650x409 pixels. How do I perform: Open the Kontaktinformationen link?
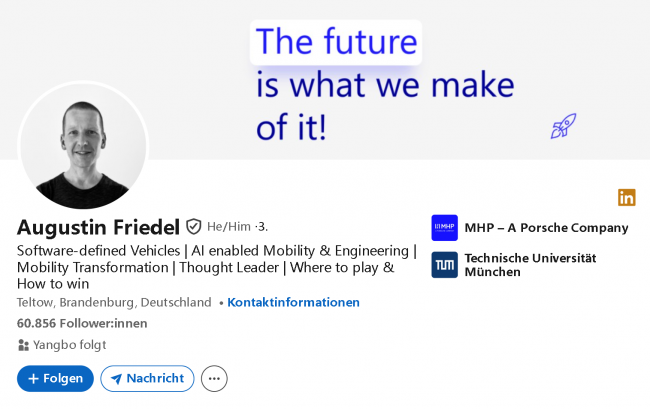coord(293,302)
